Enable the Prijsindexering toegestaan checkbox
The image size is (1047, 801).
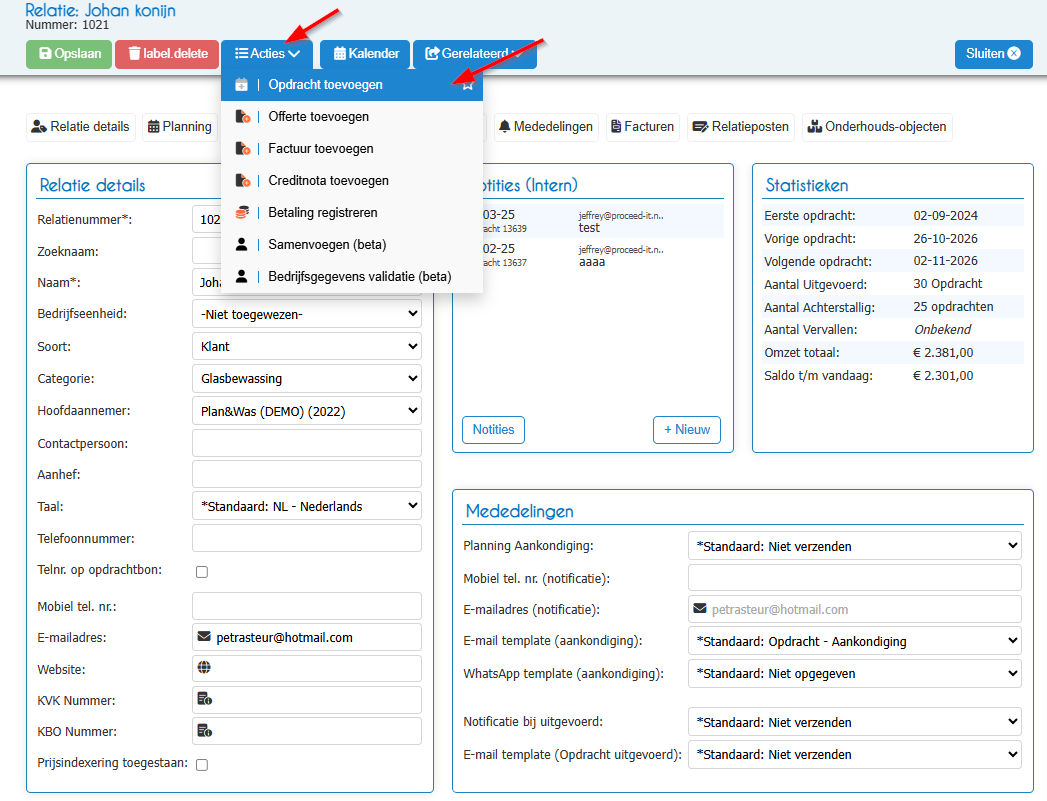[x=202, y=765]
